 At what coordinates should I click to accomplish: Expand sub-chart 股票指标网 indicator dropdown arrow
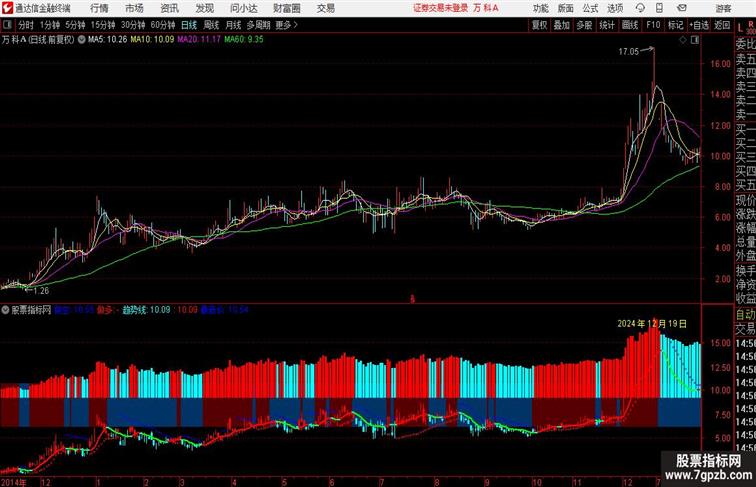click(x=5, y=310)
